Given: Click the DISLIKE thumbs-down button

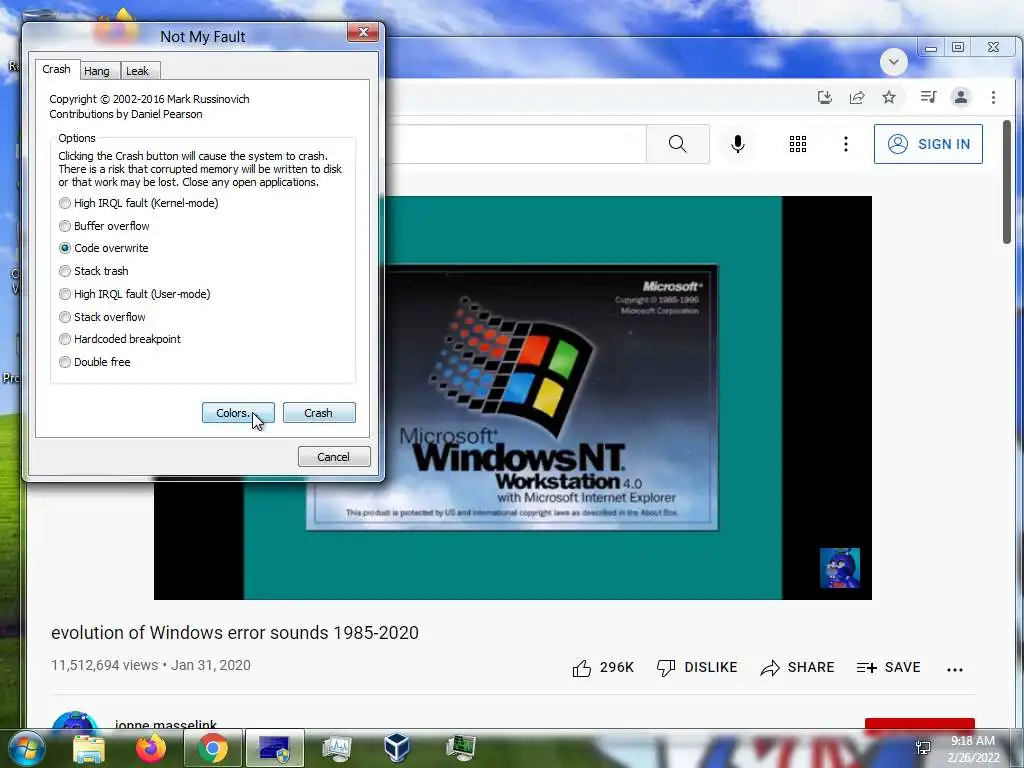Looking at the screenshot, I should pyautogui.click(x=697, y=667).
